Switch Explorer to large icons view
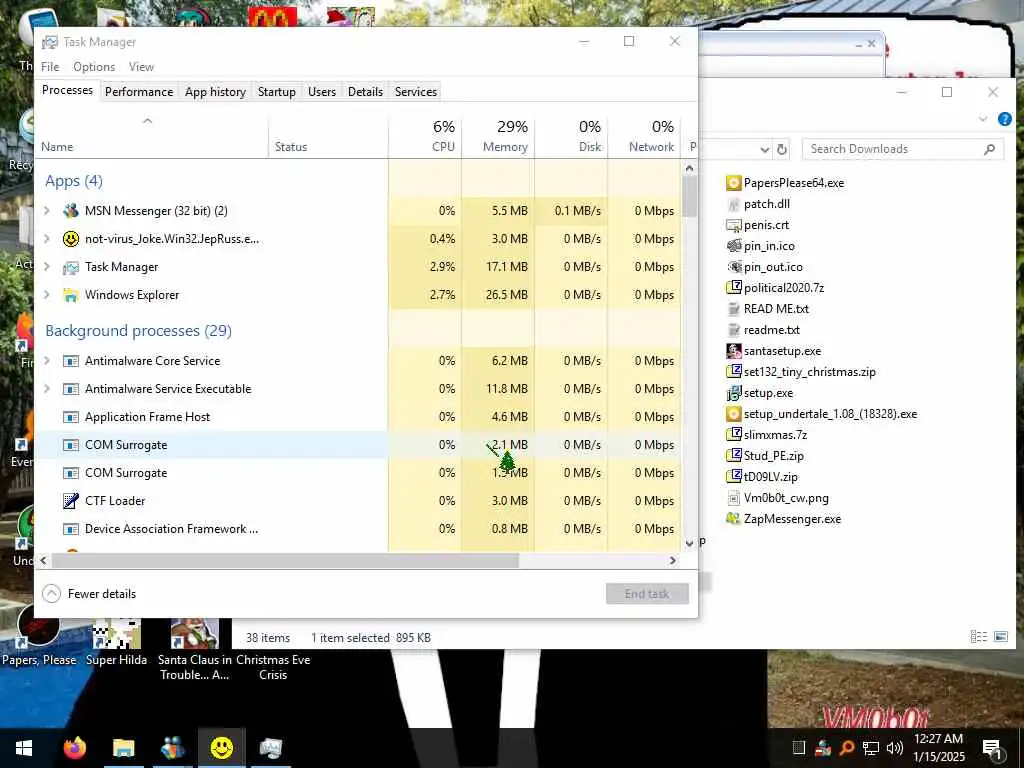Image resolution: width=1024 pixels, height=768 pixels. click(x=1000, y=636)
